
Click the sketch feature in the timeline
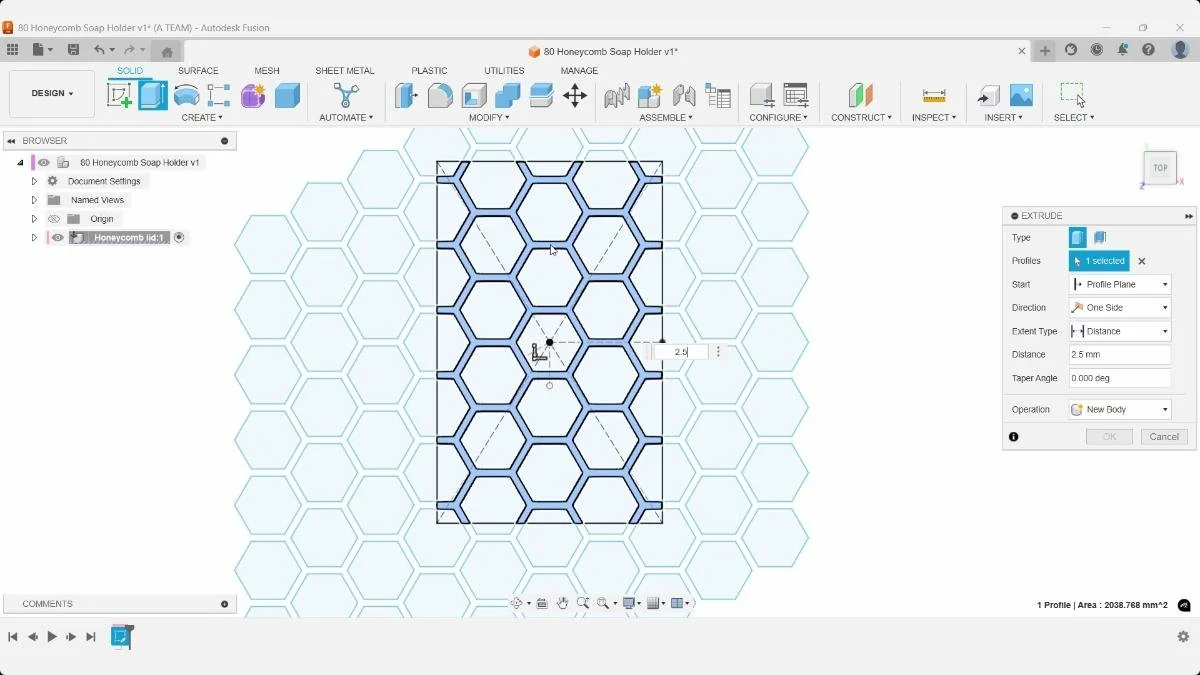point(122,637)
